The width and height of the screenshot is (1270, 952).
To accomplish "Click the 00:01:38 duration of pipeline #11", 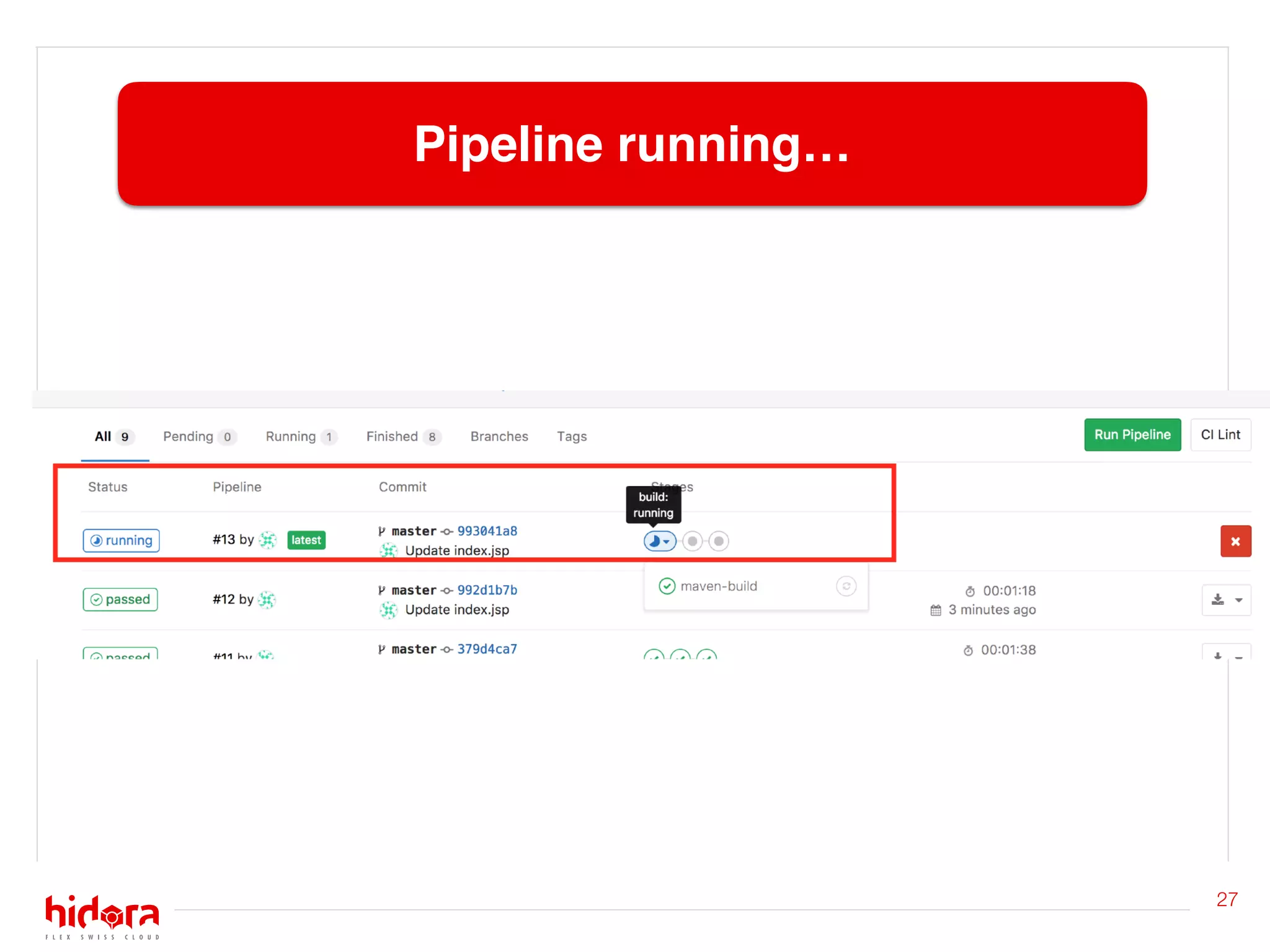I will 1008,650.
